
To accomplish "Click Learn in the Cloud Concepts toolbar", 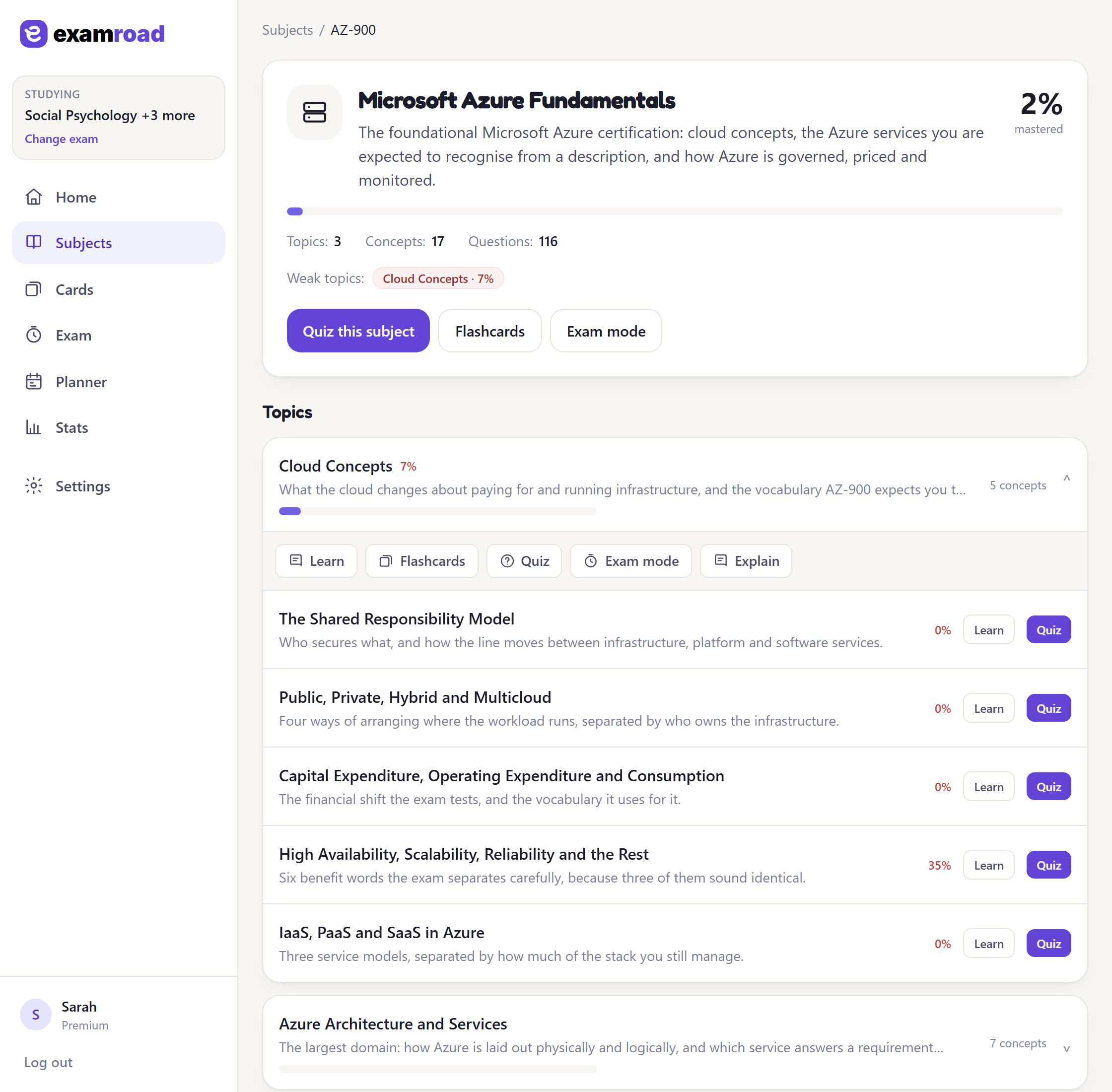I will pos(316,560).
